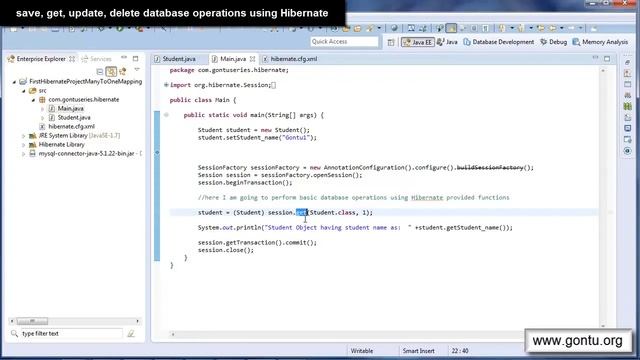Click the session.close() line
Screen dimensions: 640x360
[x=226, y=250]
